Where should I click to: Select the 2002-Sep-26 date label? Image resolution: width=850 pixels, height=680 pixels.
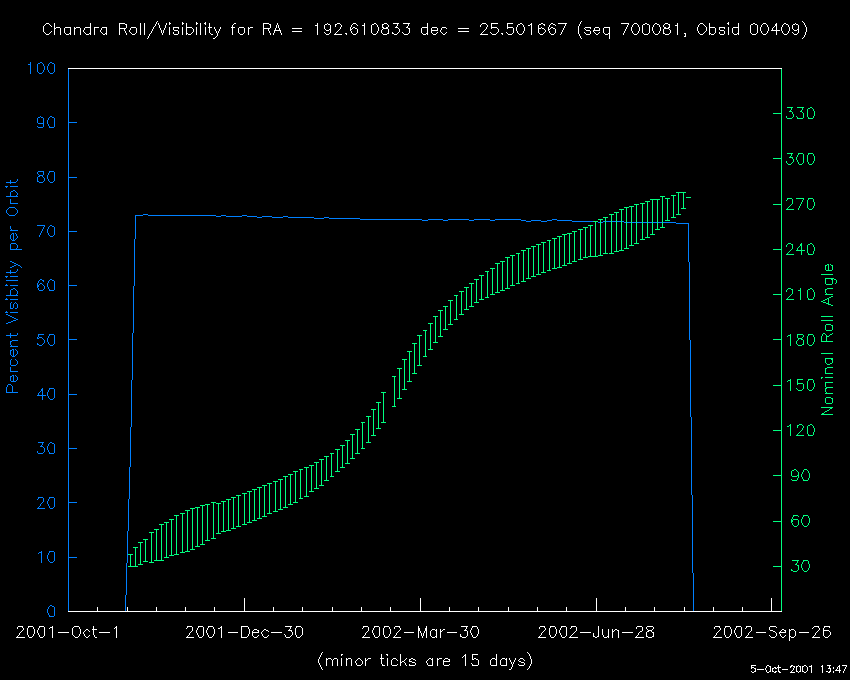[x=770, y=633]
